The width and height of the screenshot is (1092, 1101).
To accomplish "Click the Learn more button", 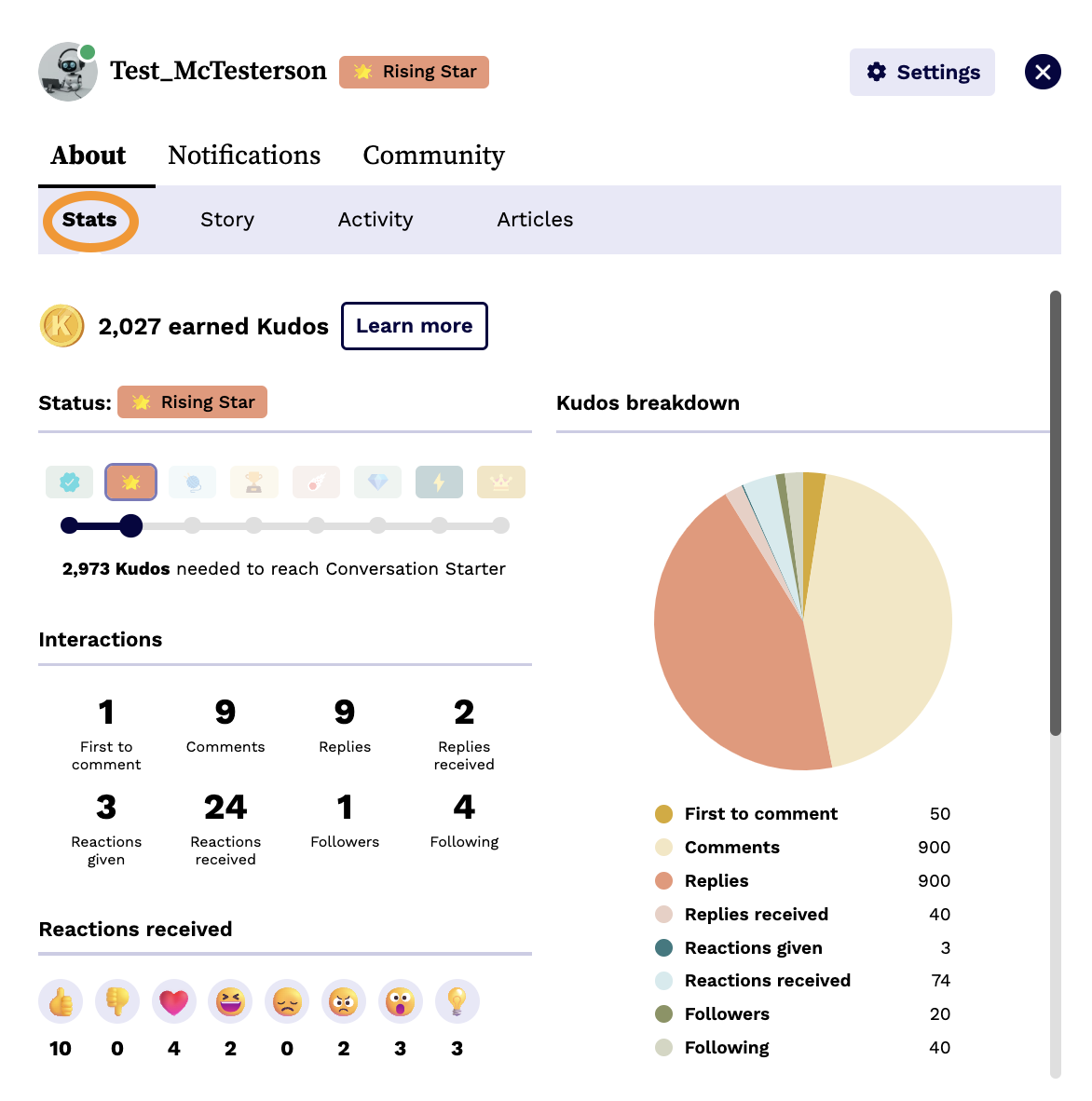I will (414, 326).
